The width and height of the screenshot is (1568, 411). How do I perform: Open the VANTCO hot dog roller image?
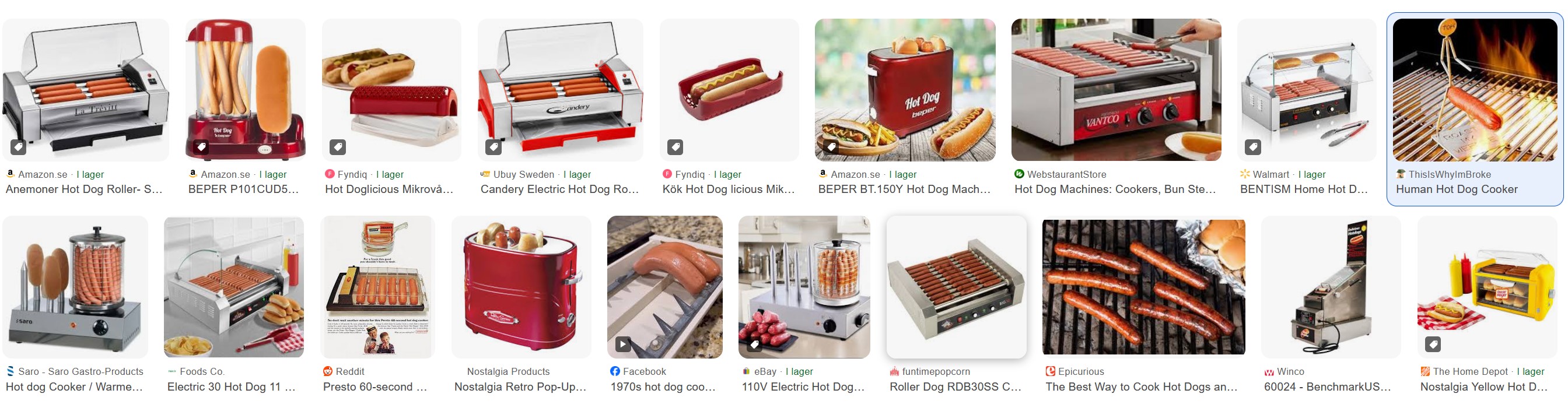(x=1116, y=90)
